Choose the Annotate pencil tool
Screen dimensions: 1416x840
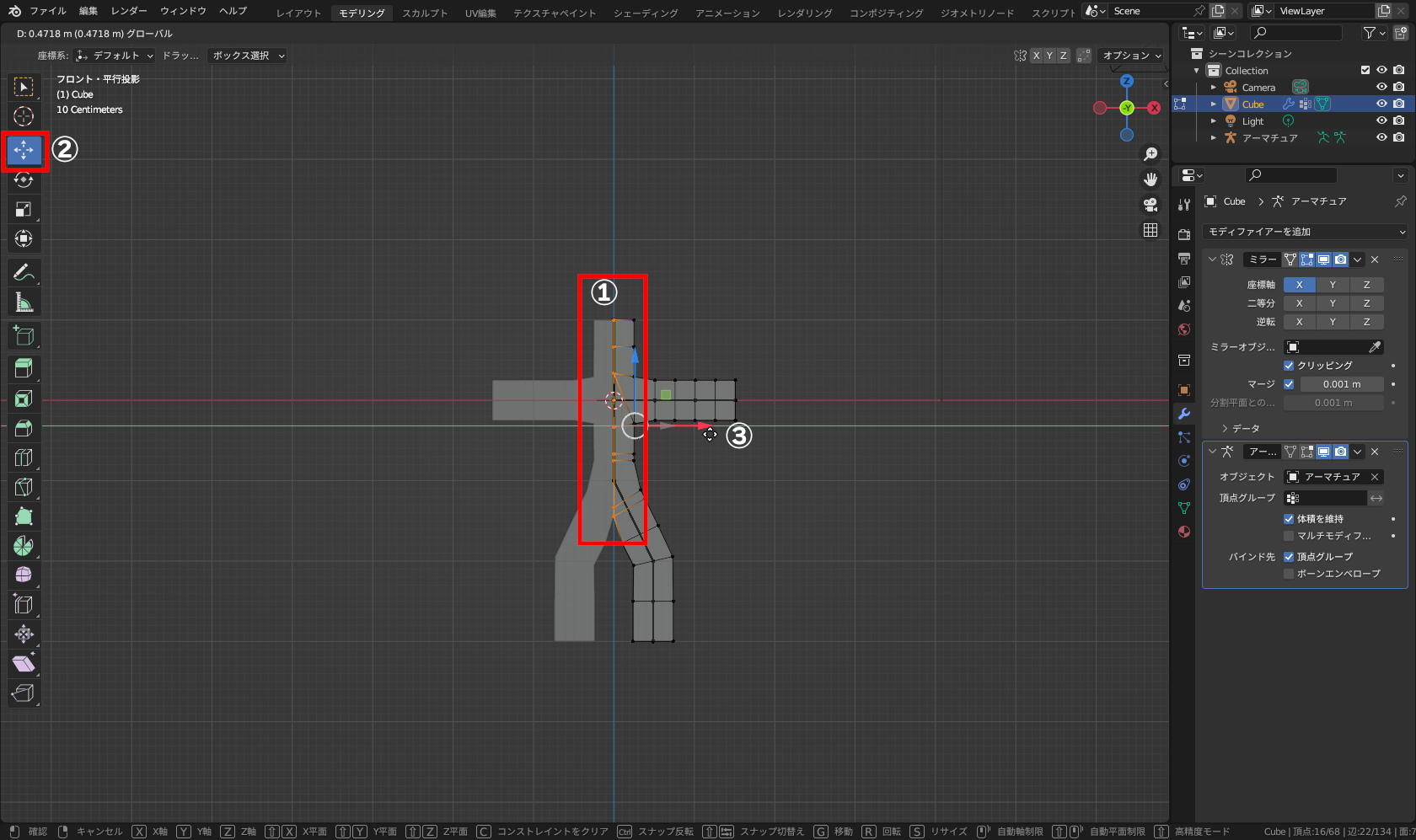pos(24,272)
